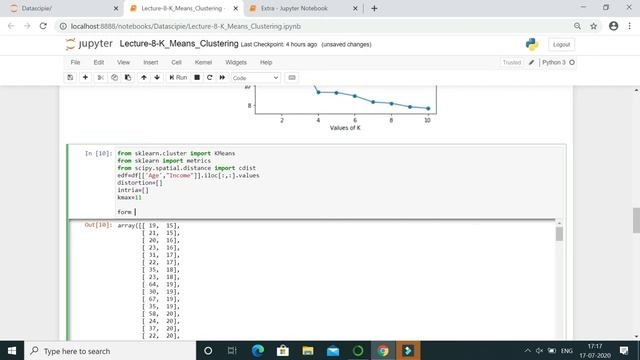The image size is (640, 360).
Task: Click the zoom magnifier icon in address bar
Action: (578, 26)
